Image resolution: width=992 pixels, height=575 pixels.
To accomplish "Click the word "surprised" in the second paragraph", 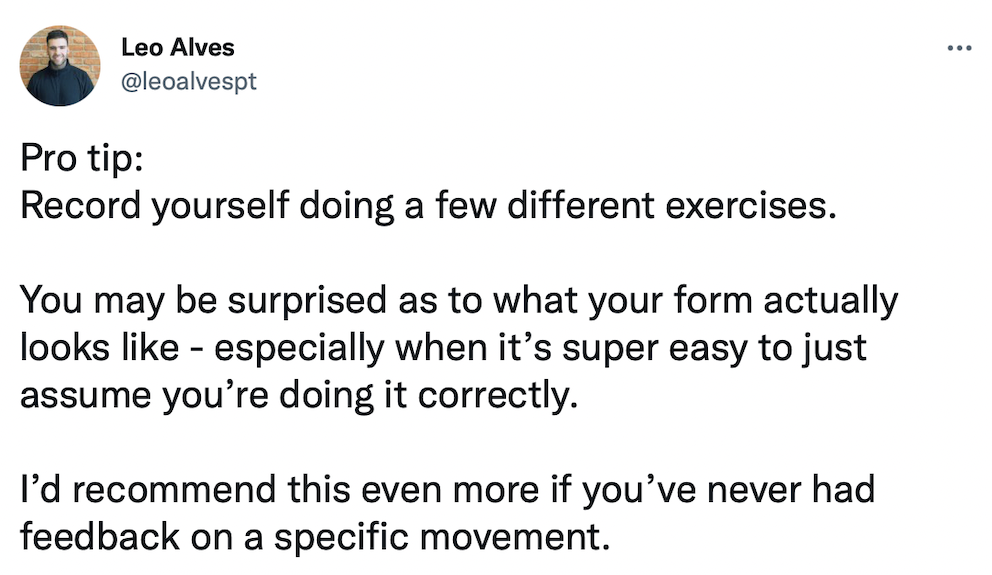I will tap(307, 300).
